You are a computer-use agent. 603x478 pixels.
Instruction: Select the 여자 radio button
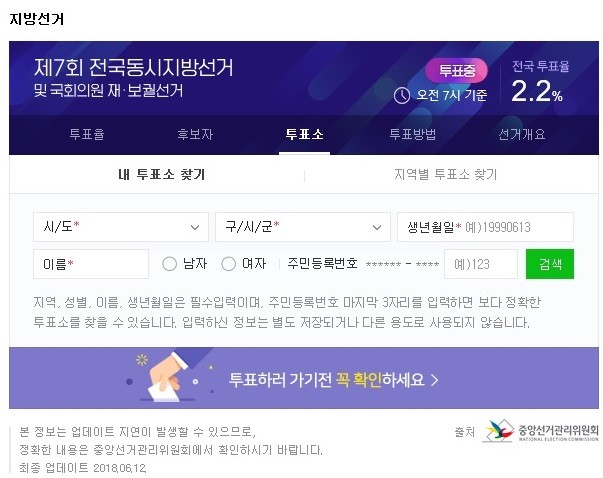click(x=228, y=264)
